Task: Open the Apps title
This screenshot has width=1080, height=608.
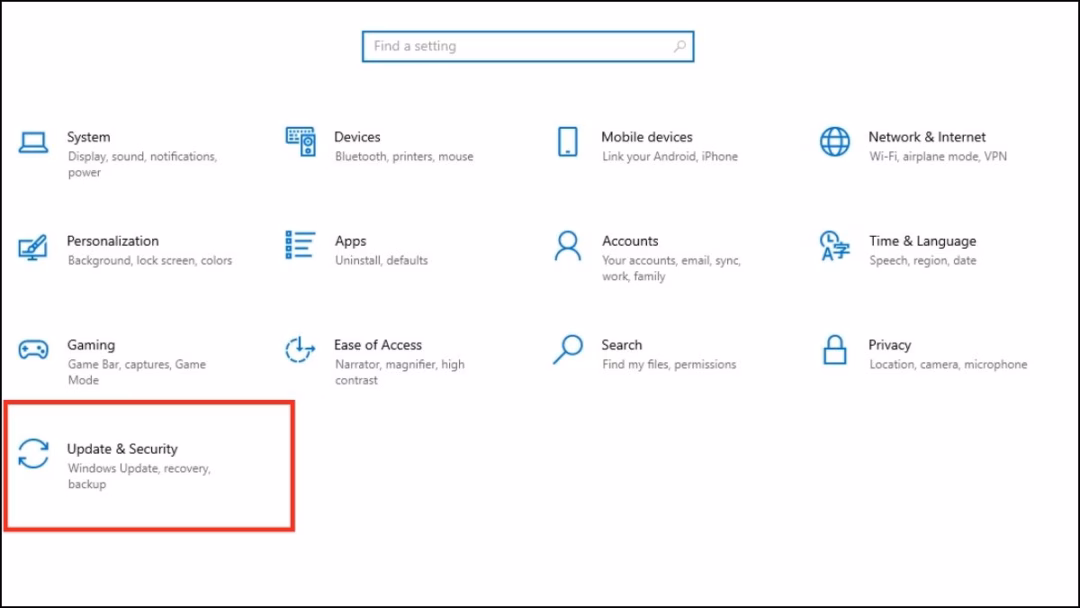Action: coord(351,242)
